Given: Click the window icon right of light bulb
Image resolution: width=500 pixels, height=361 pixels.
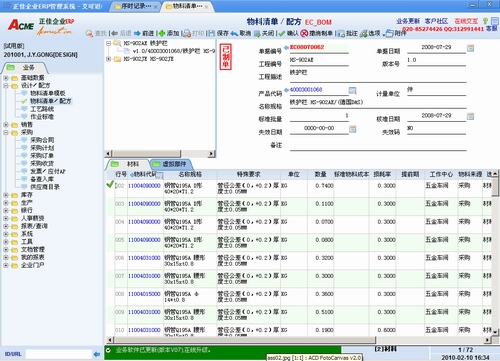Looking at the screenshot, I should 495,21.
